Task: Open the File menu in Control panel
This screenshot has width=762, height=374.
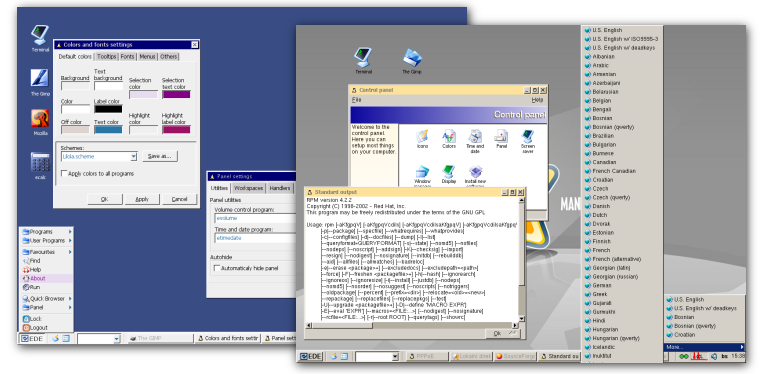Action: 357,100
